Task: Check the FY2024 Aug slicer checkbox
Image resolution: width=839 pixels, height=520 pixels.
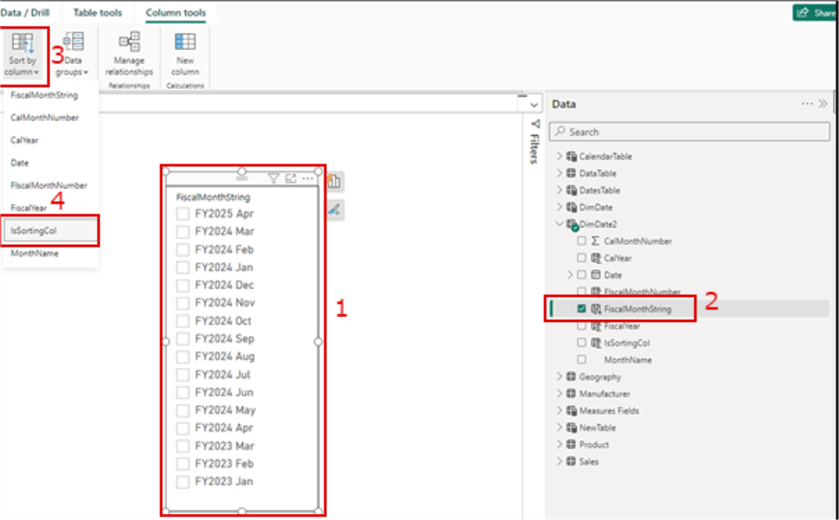Action: pyautogui.click(x=182, y=357)
